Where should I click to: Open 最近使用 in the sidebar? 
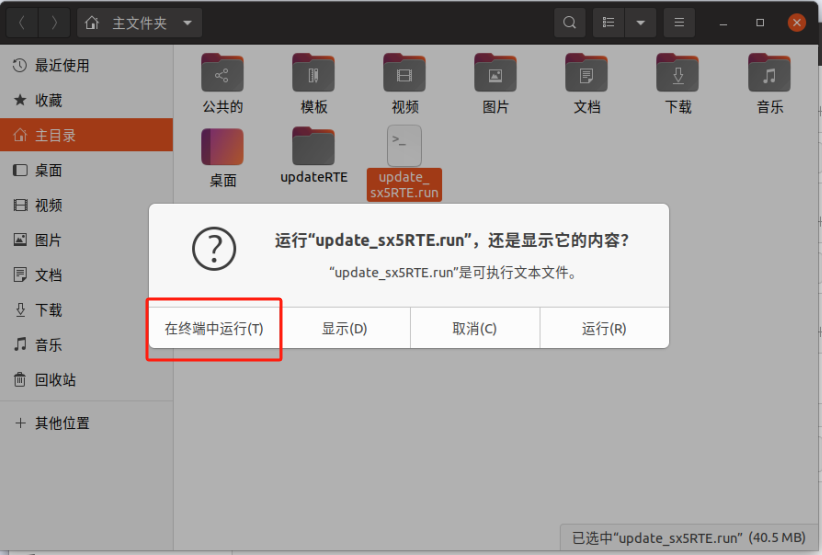[62, 65]
